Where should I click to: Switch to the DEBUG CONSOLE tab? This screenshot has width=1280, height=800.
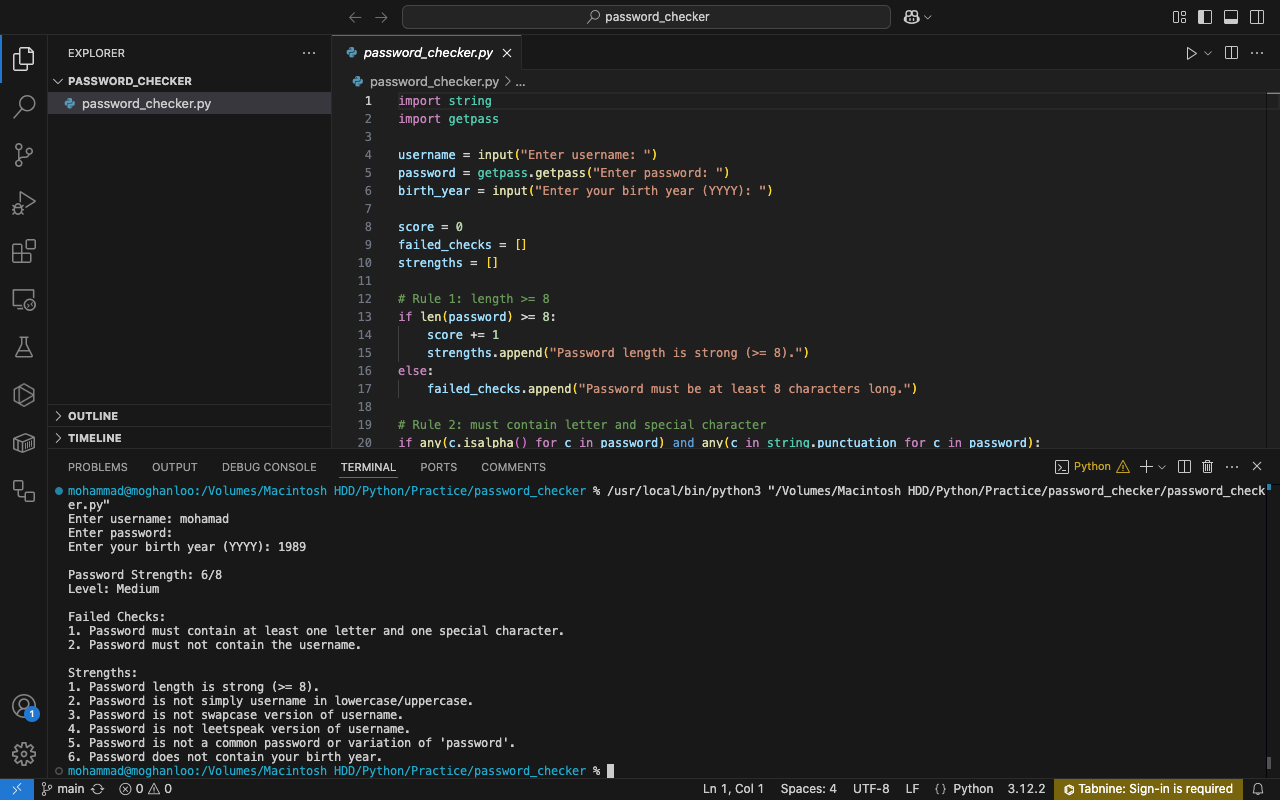pyautogui.click(x=269, y=467)
